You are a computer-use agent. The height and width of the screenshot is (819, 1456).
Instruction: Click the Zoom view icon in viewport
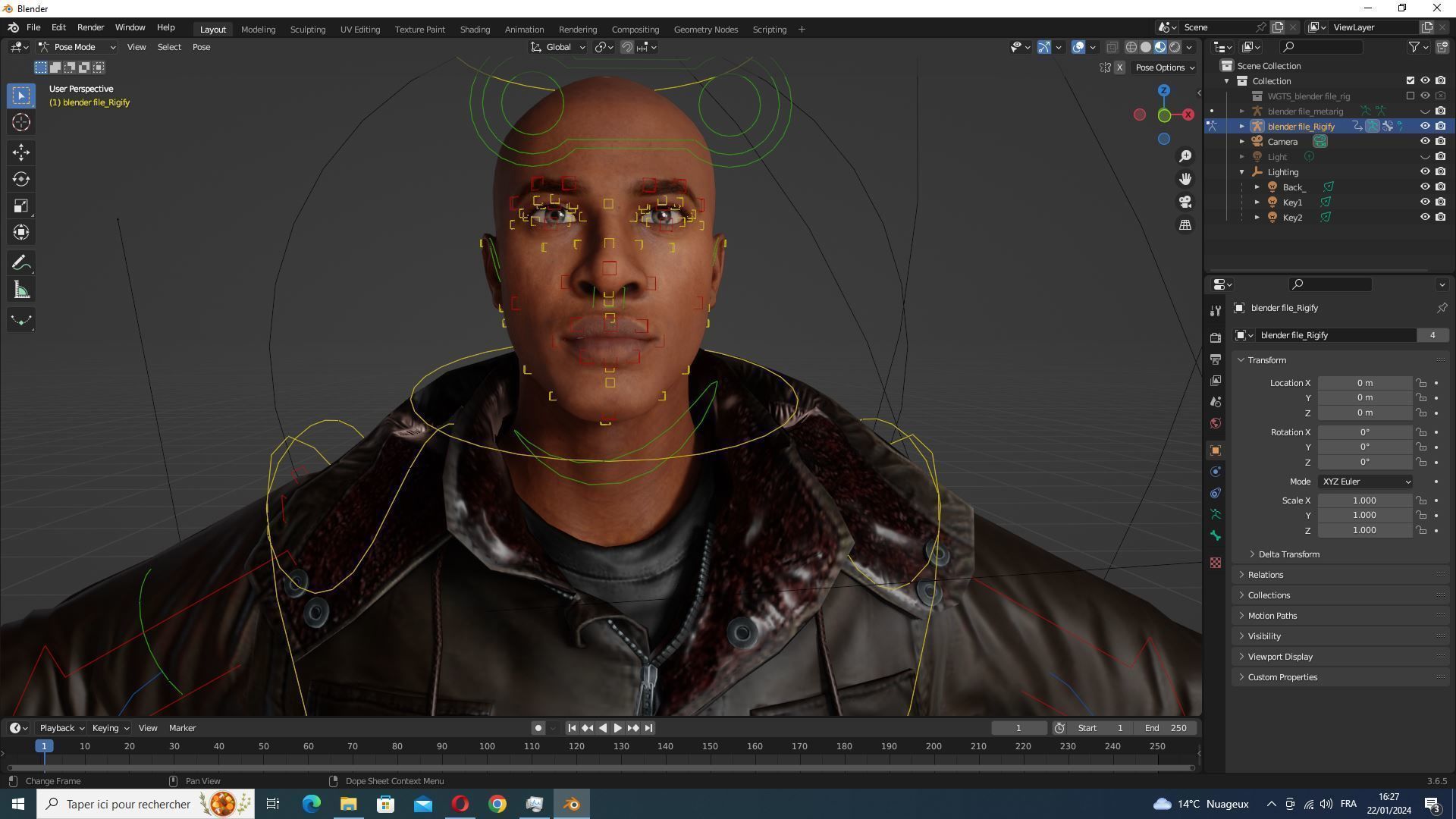1185,156
